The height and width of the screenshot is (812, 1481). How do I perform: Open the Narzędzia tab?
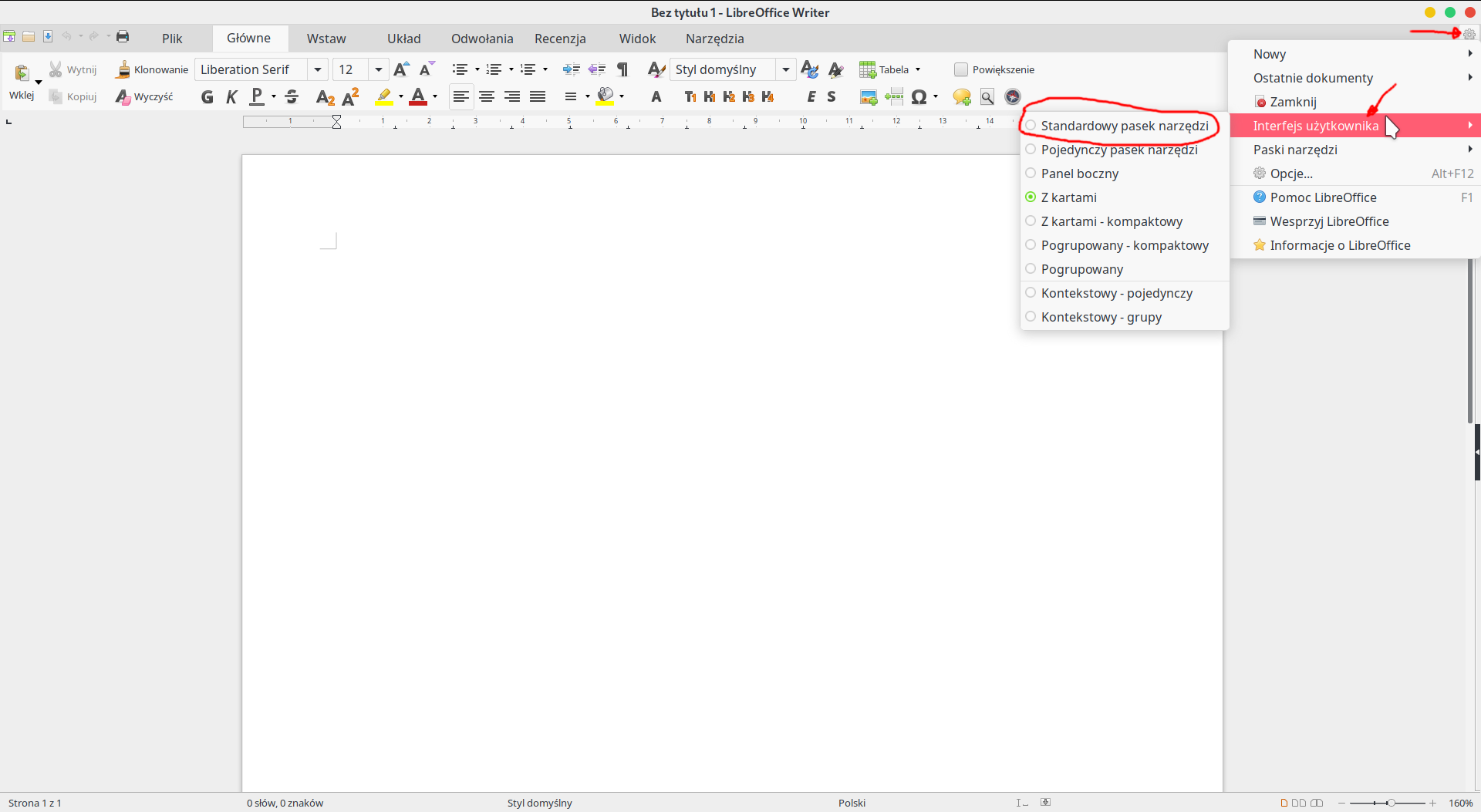tap(715, 39)
